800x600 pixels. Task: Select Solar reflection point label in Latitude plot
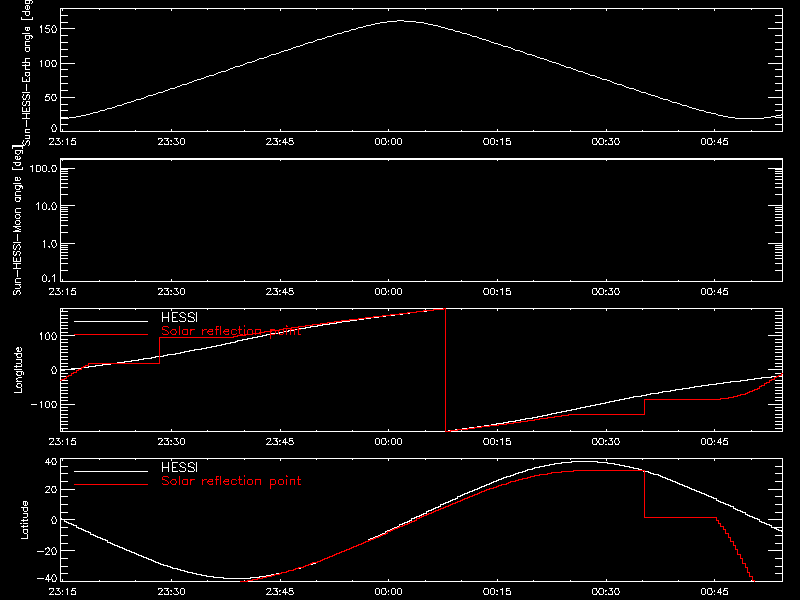[x=231, y=481]
